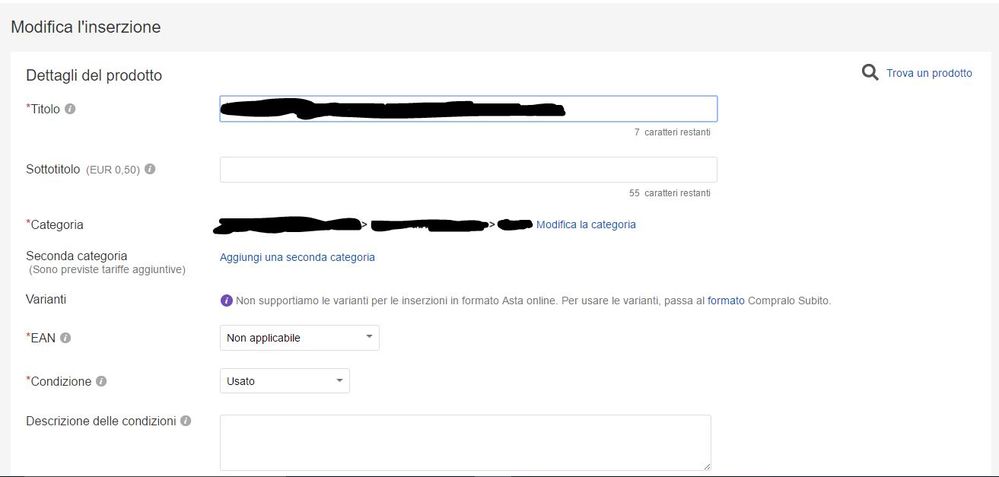Open the Condizione dropdown showing Usato
The width and height of the screenshot is (999, 477).
(x=284, y=381)
